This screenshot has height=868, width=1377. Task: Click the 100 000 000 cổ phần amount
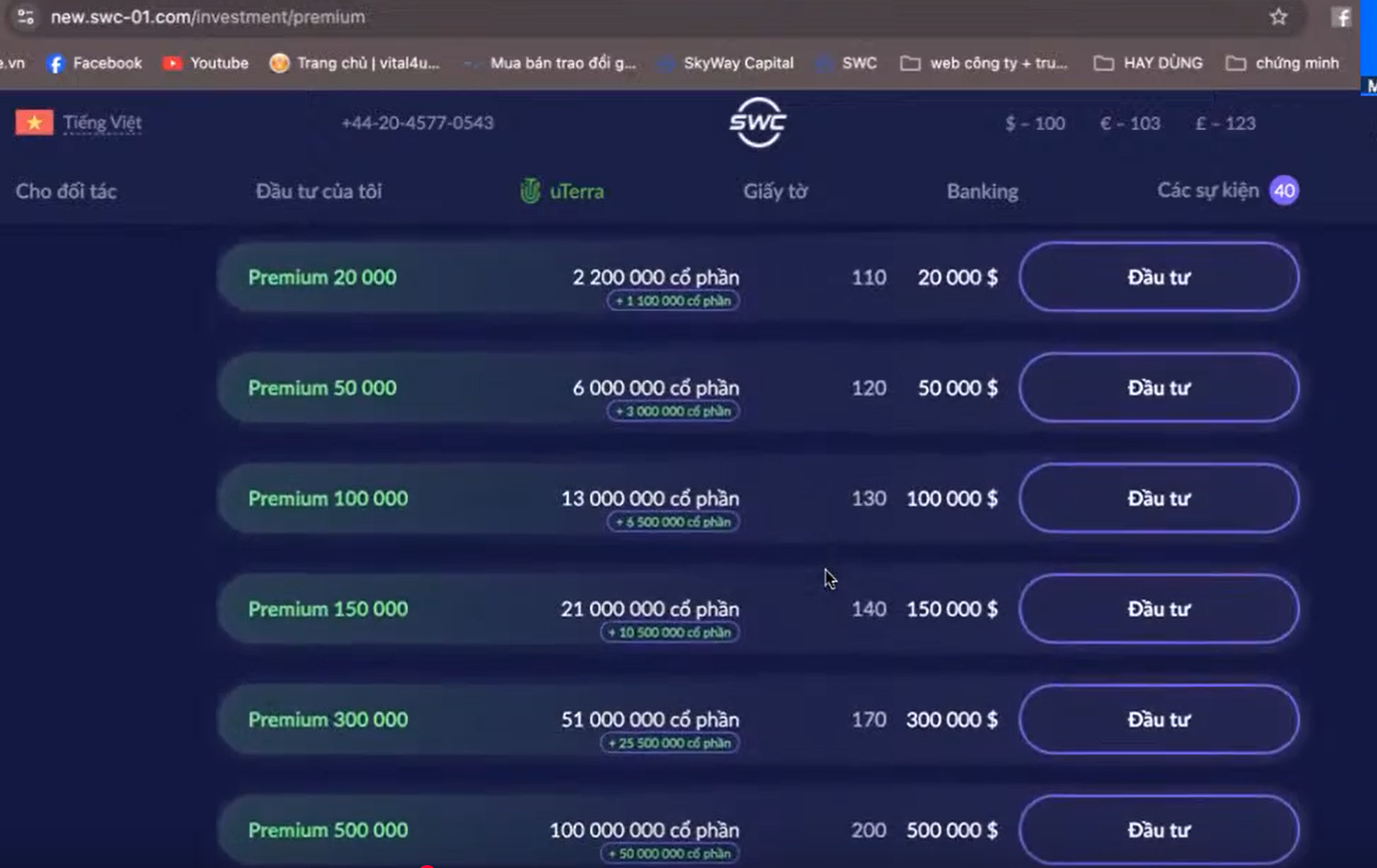click(645, 829)
